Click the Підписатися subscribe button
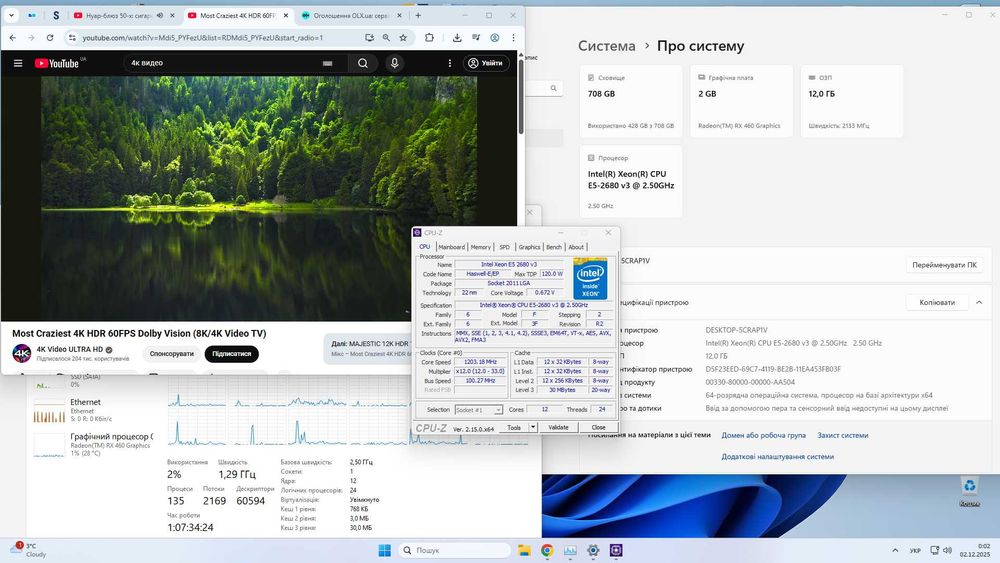 (x=232, y=354)
